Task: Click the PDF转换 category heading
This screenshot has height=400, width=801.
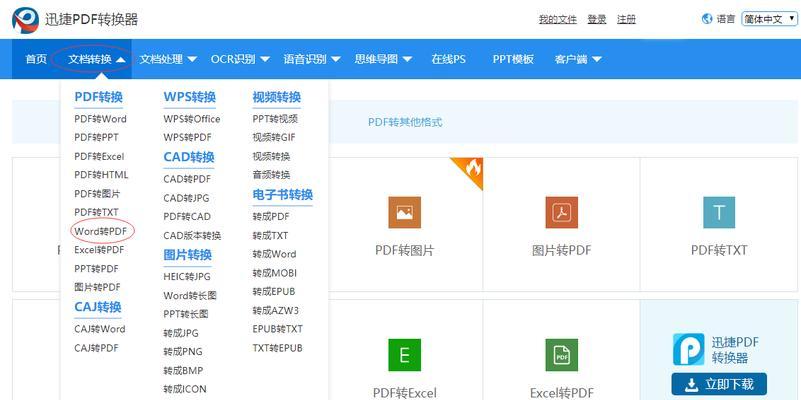Action: (x=99, y=97)
